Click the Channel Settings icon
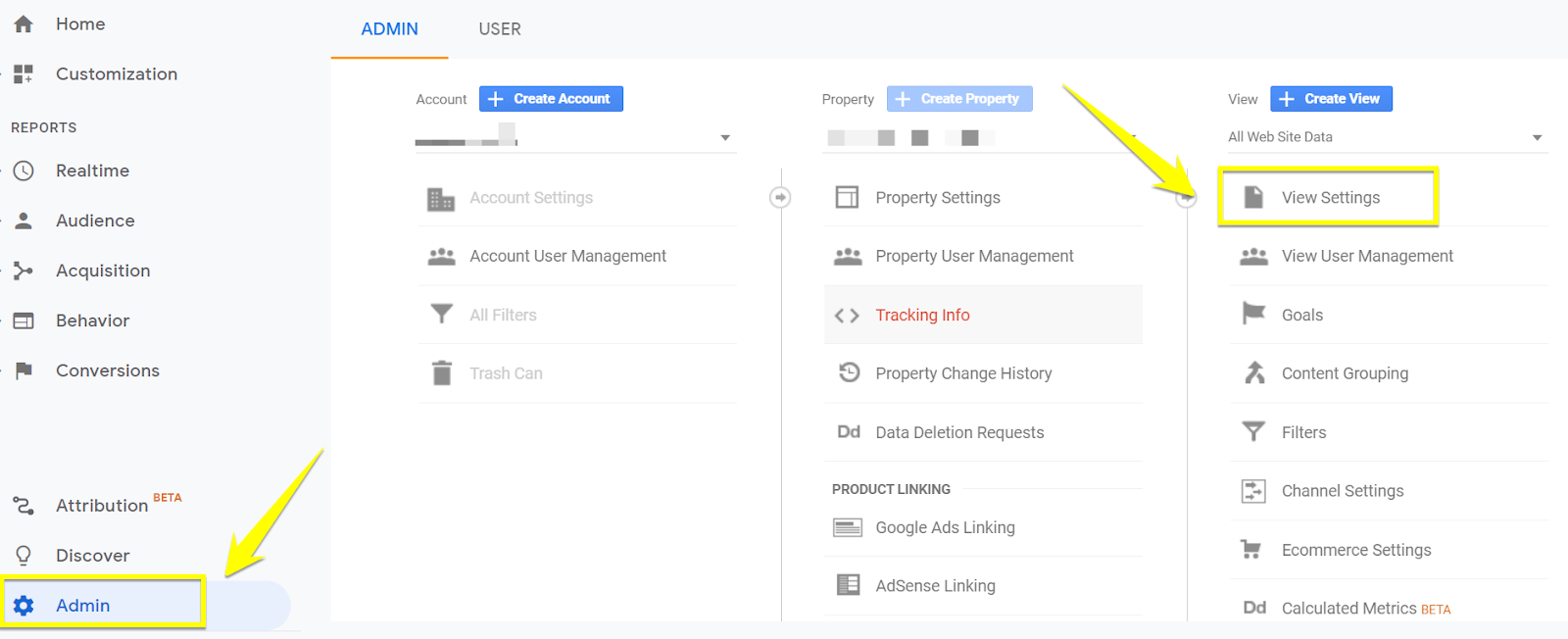Viewport: 1568px width, 639px height. point(1253,491)
